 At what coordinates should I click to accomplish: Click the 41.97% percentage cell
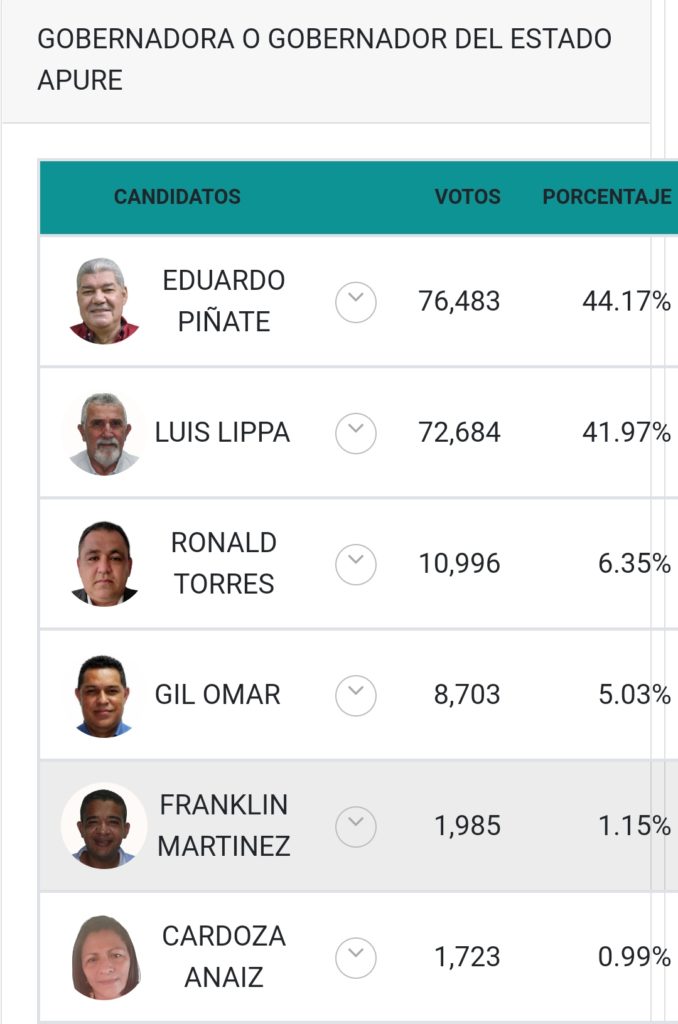point(626,432)
